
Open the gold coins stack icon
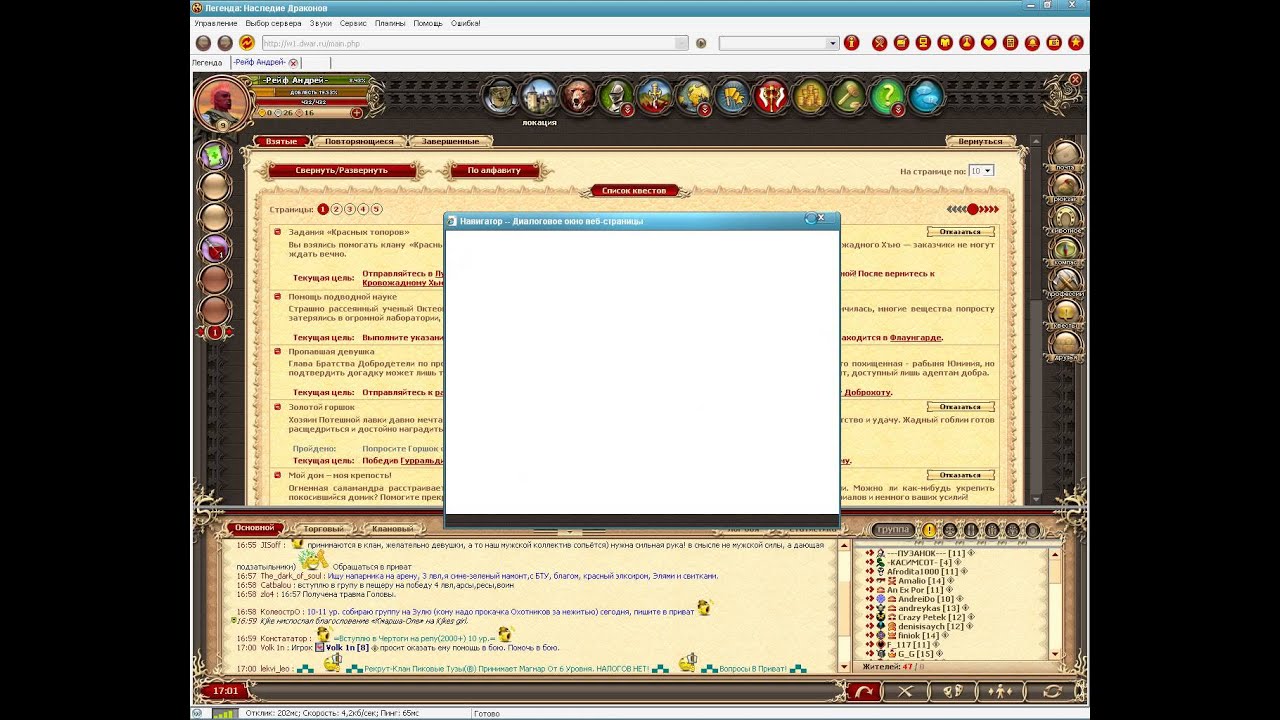point(810,97)
